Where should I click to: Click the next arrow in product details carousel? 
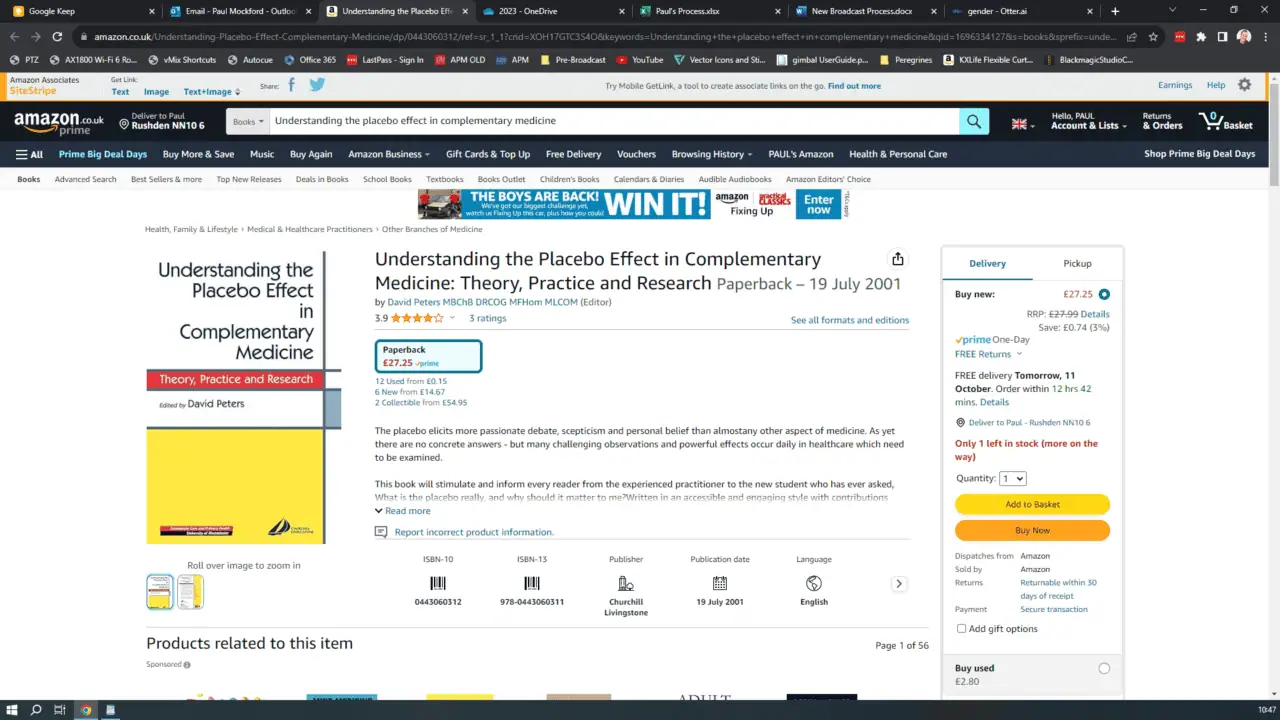(899, 583)
